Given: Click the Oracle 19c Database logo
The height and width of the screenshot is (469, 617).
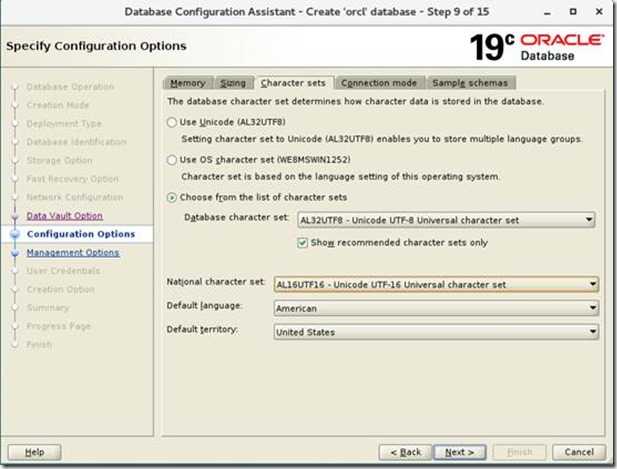Looking at the screenshot, I should [537, 47].
